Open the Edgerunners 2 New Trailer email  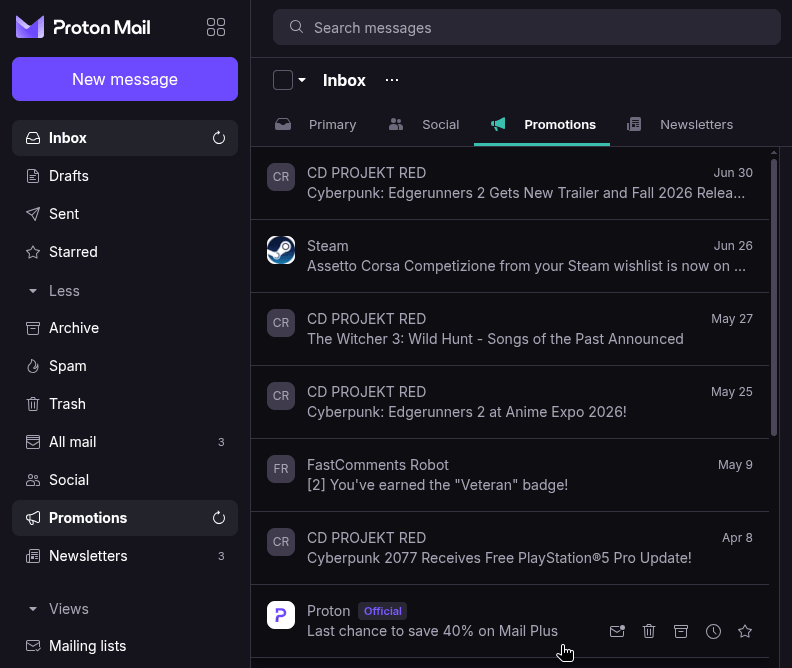510,183
